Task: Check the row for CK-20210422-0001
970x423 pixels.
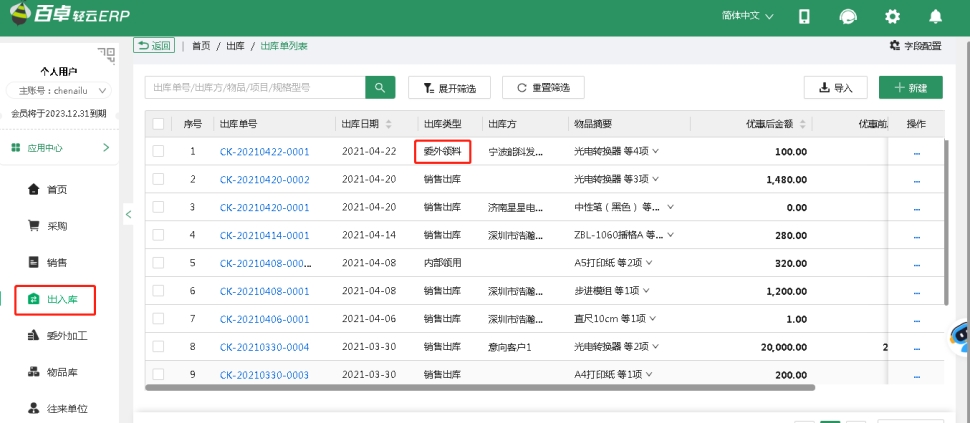Action: click(159, 152)
